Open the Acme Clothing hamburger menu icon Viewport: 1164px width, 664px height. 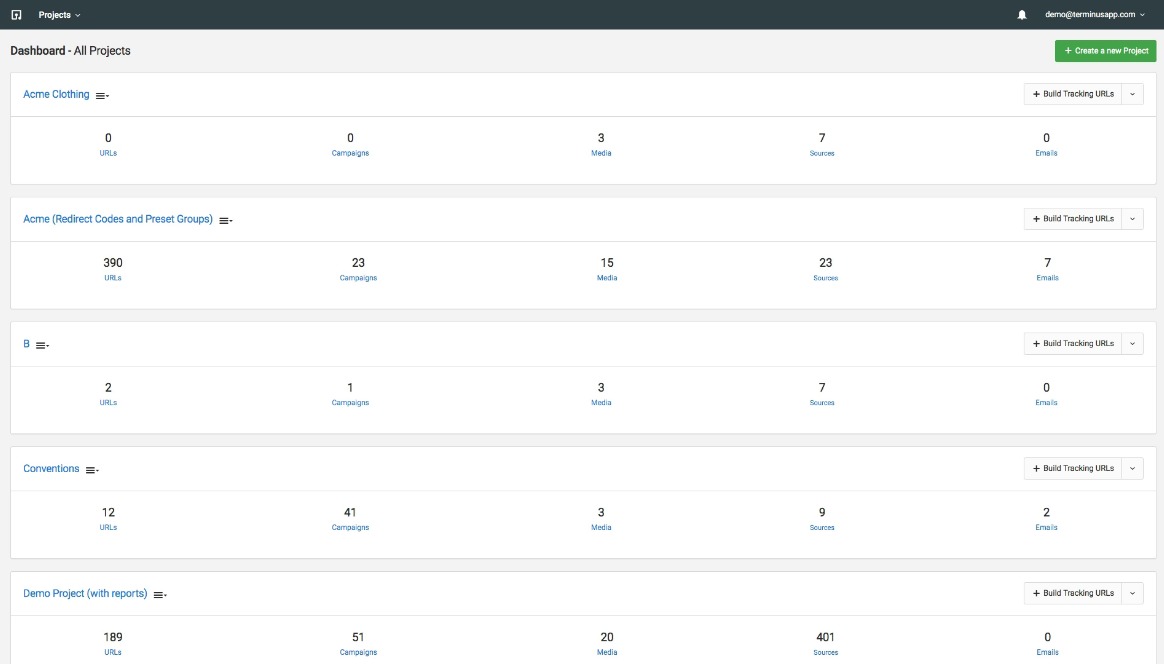[x=102, y=95]
